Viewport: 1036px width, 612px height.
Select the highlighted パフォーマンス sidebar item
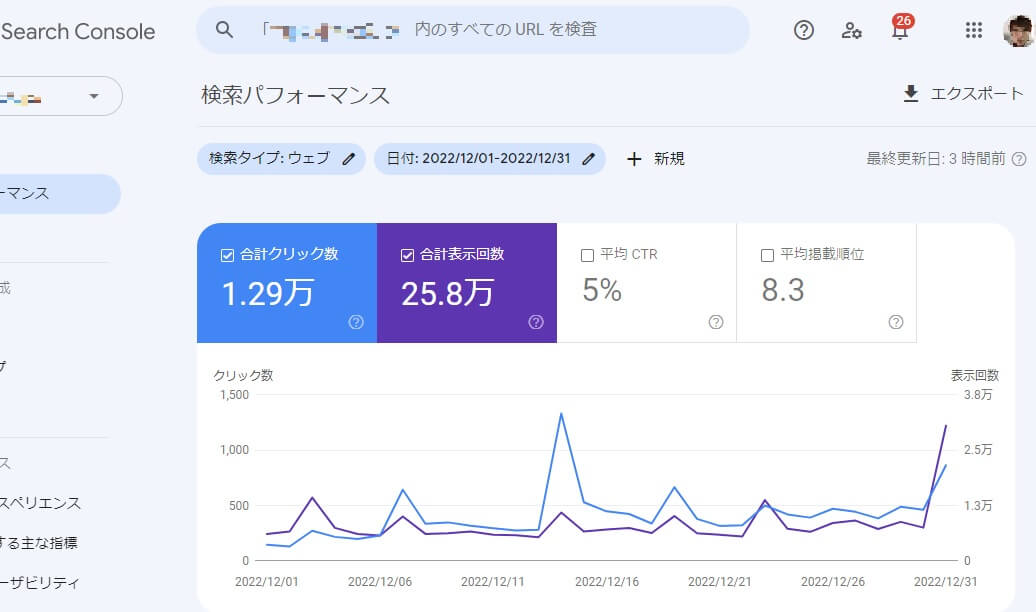pos(59,194)
